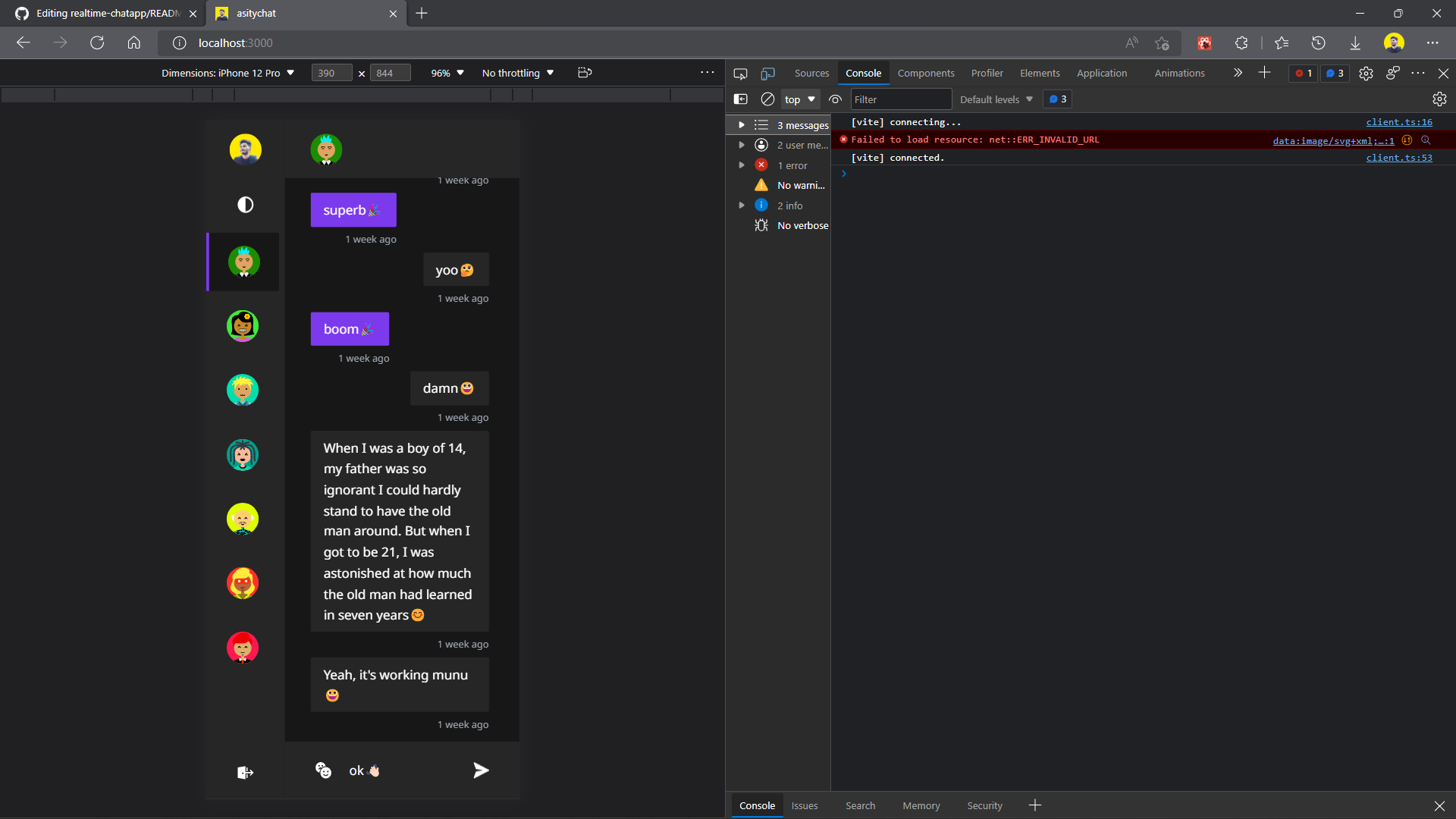Viewport: 1456px width, 819px height.
Task: Open the inspect element picker tool
Action: tap(740, 74)
